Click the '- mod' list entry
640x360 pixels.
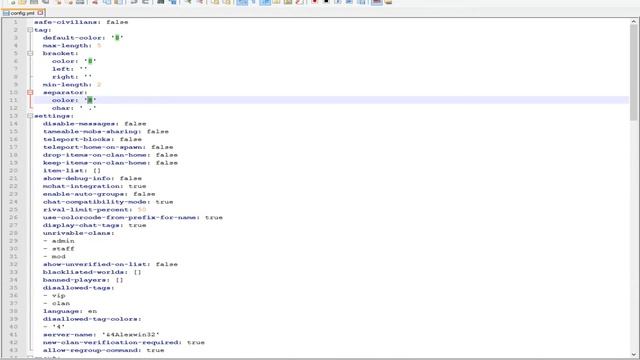54,257
